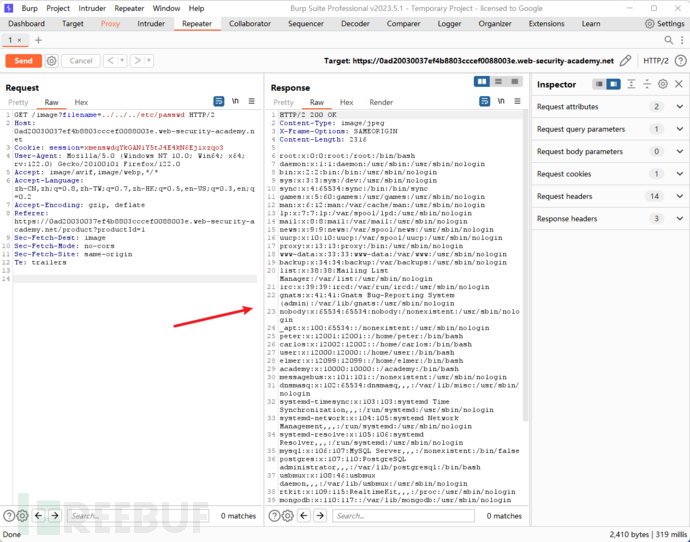
Task: Expand the Request headers section
Action: tap(680, 196)
